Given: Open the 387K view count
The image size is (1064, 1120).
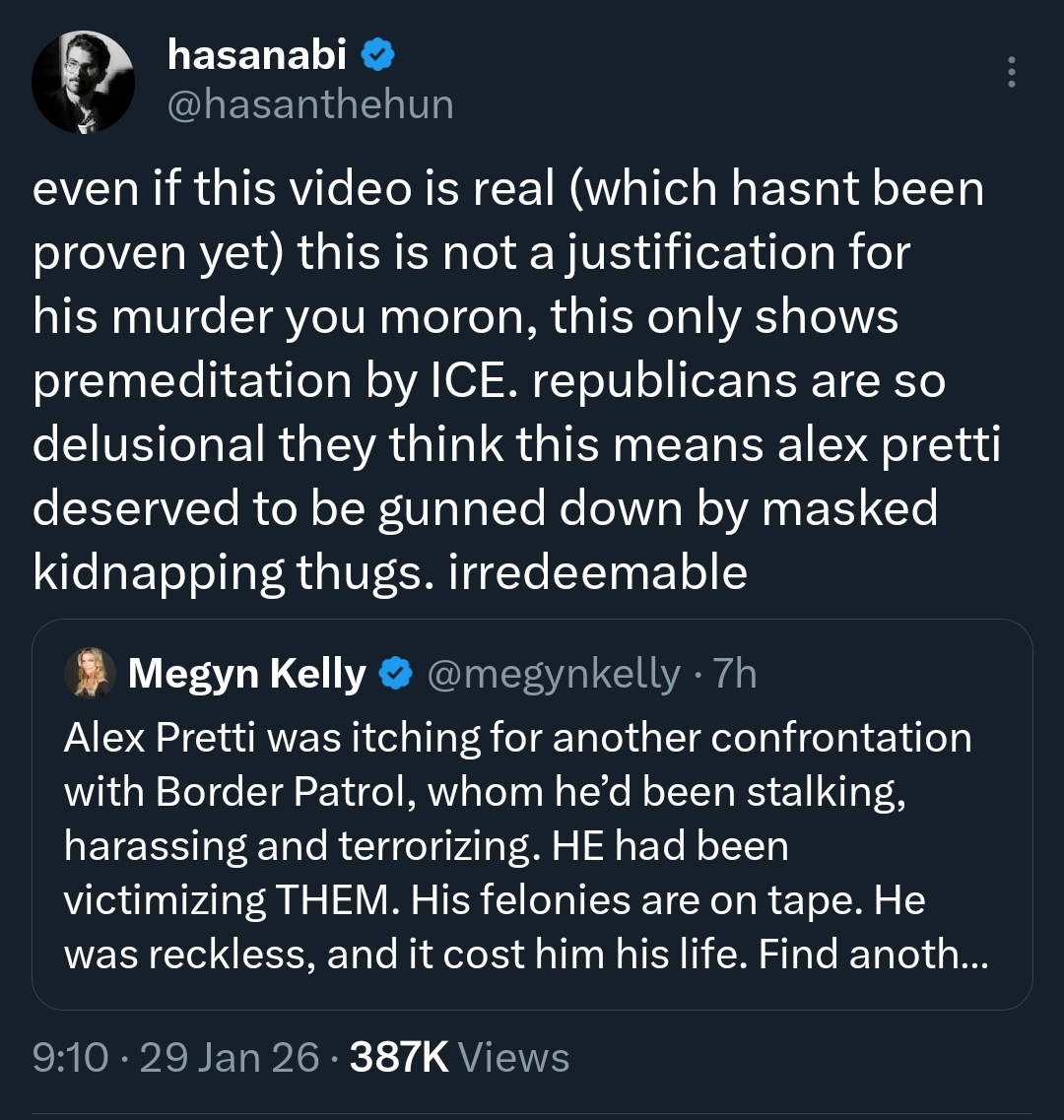Looking at the screenshot, I should coord(400,1058).
